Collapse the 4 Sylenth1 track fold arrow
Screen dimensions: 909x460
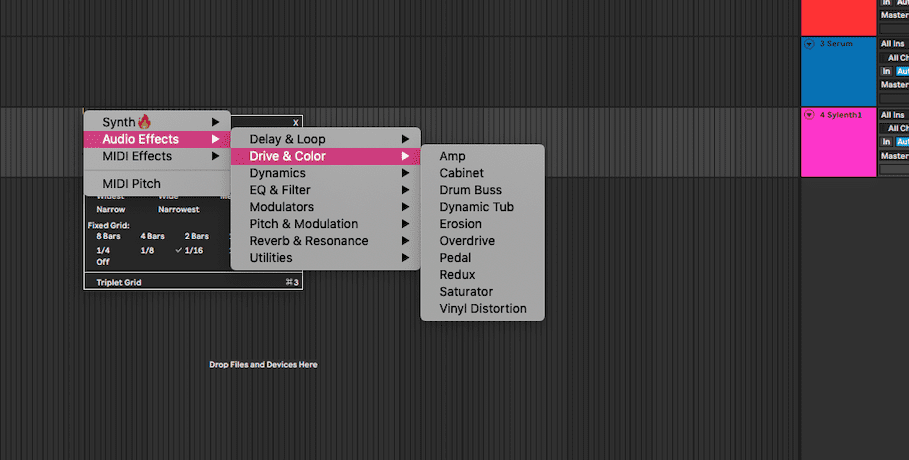[x=809, y=115]
